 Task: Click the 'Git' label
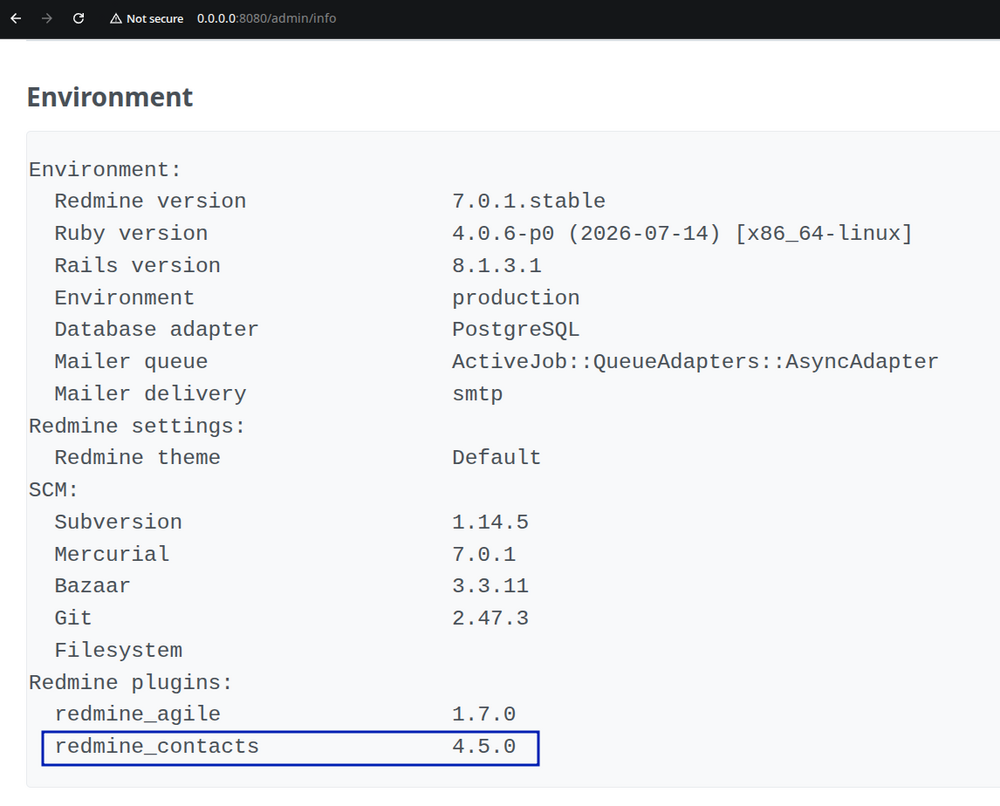73,618
